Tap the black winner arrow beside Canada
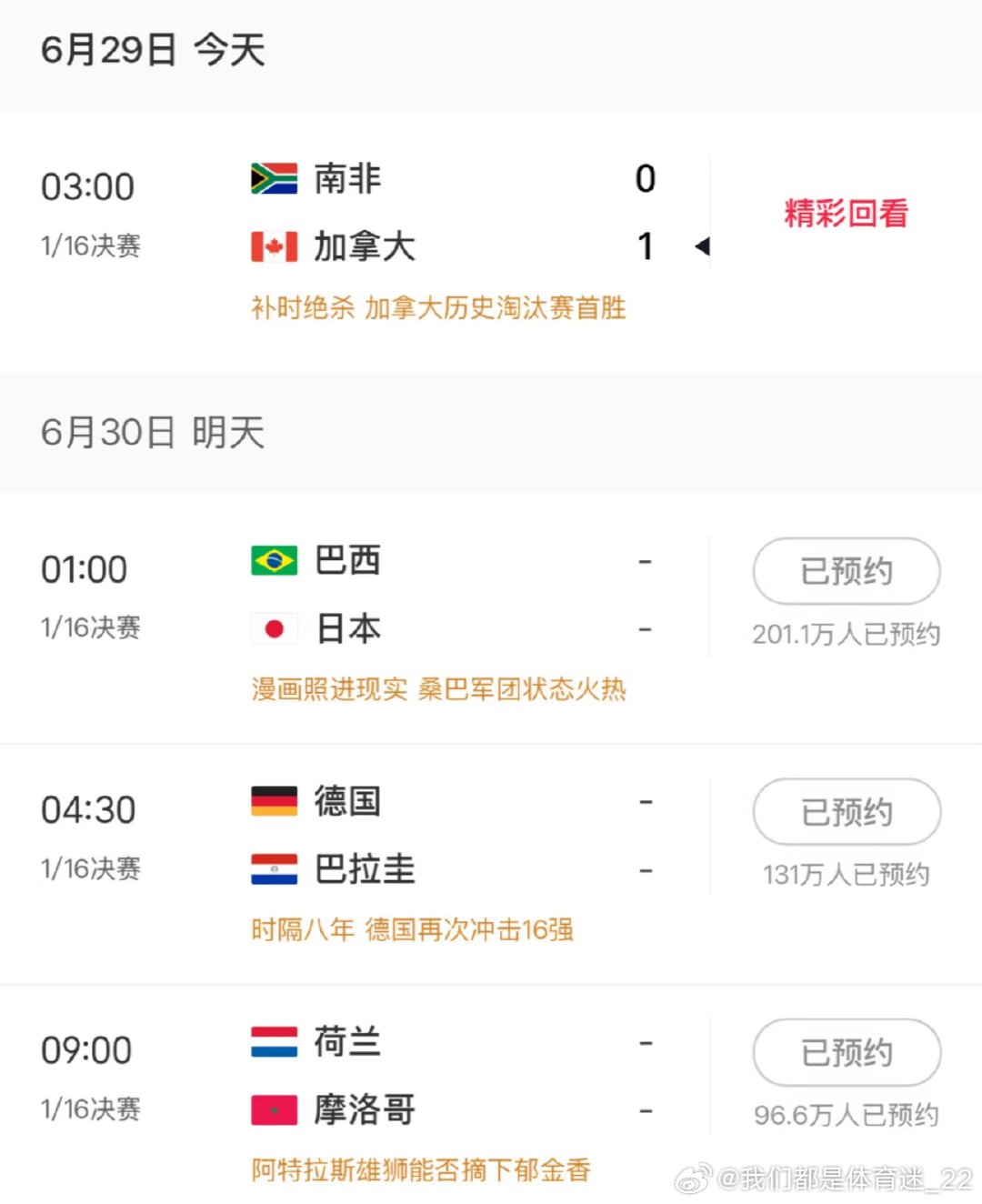Screen dimensions: 982x1204 702,246
